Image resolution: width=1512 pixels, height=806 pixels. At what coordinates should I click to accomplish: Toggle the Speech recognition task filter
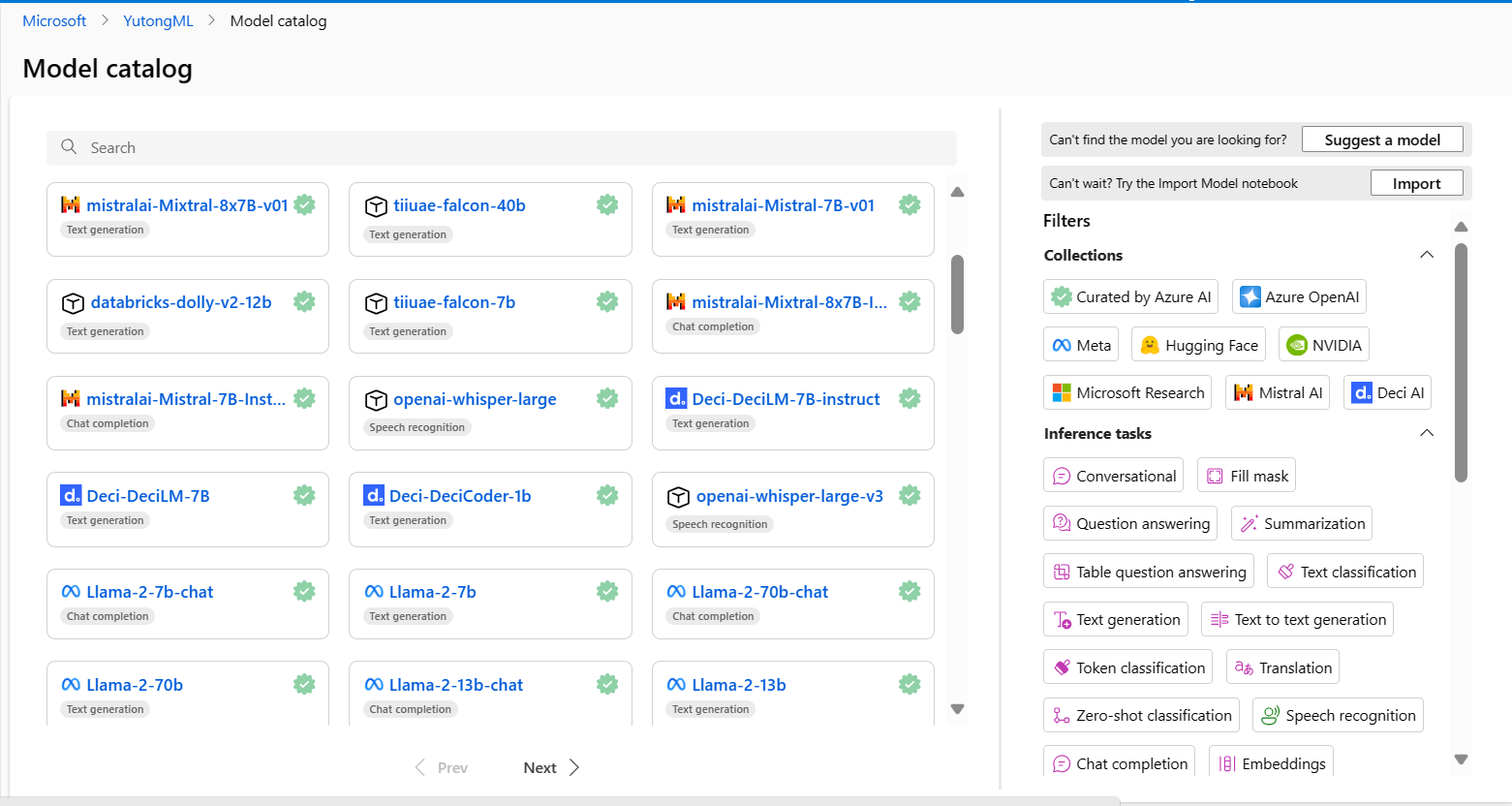tap(1338, 716)
